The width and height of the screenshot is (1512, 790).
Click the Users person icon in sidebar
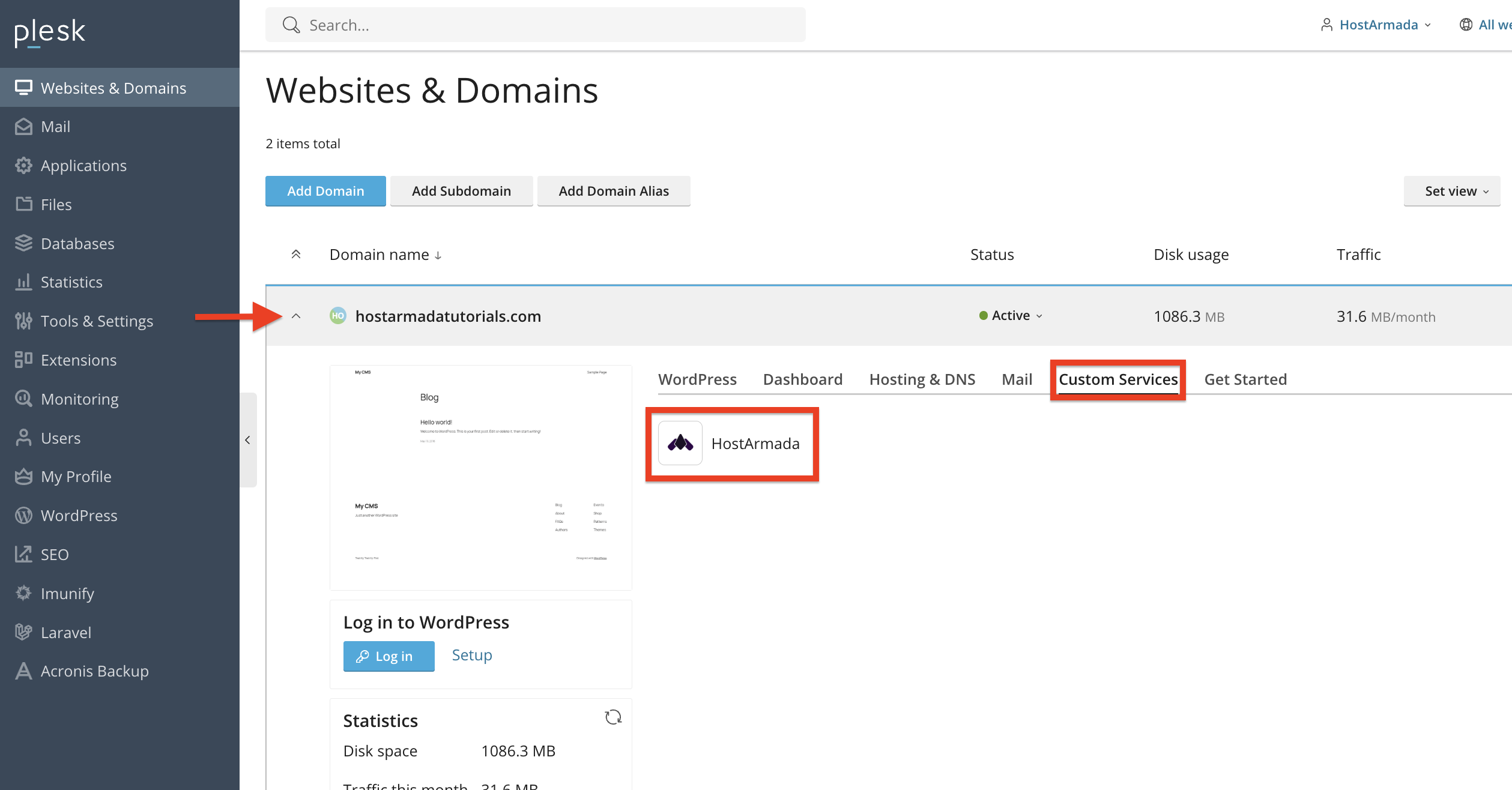tap(23, 438)
